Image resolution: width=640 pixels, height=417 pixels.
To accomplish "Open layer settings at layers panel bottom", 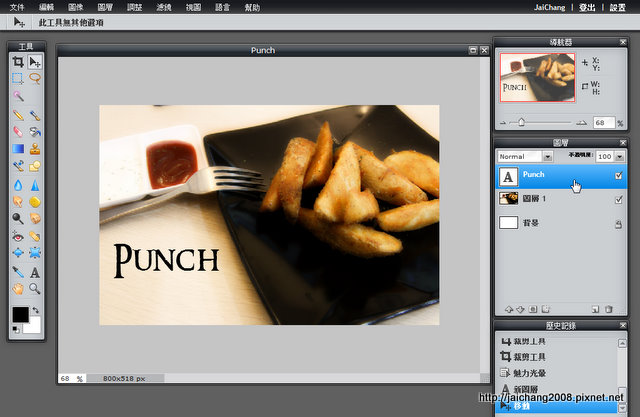I will [x=533, y=309].
